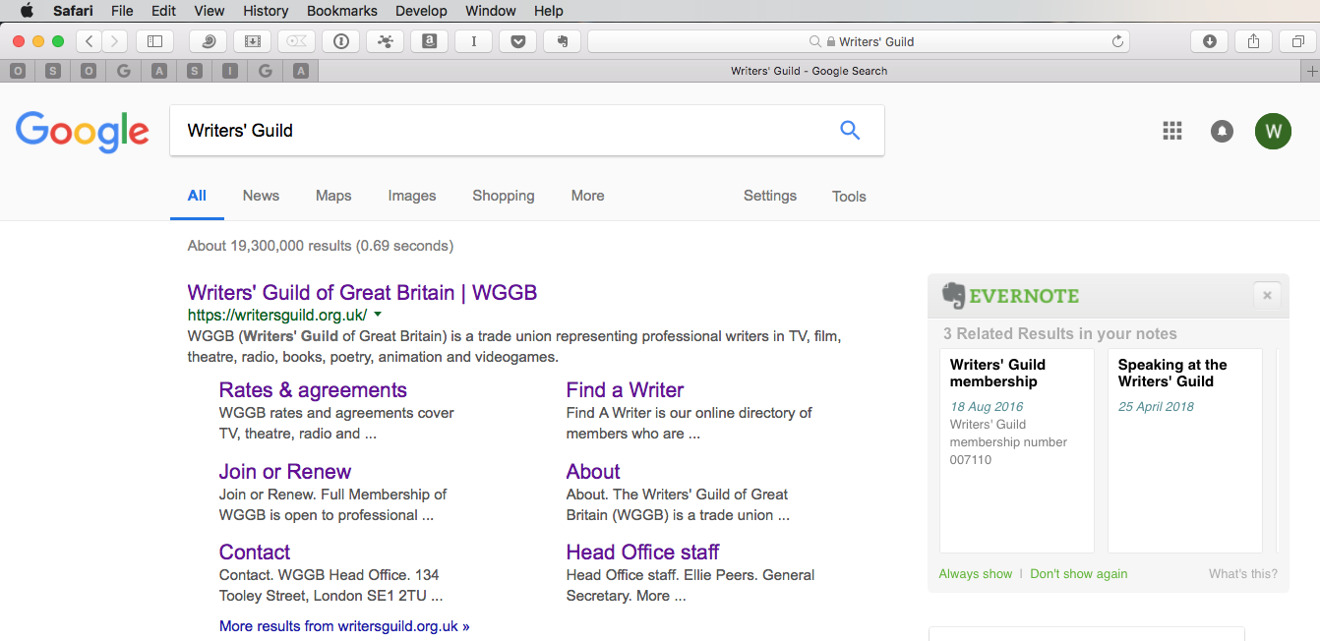This screenshot has height=641, width=1320.
Task: Open the Contact sitelink
Action: [255, 553]
